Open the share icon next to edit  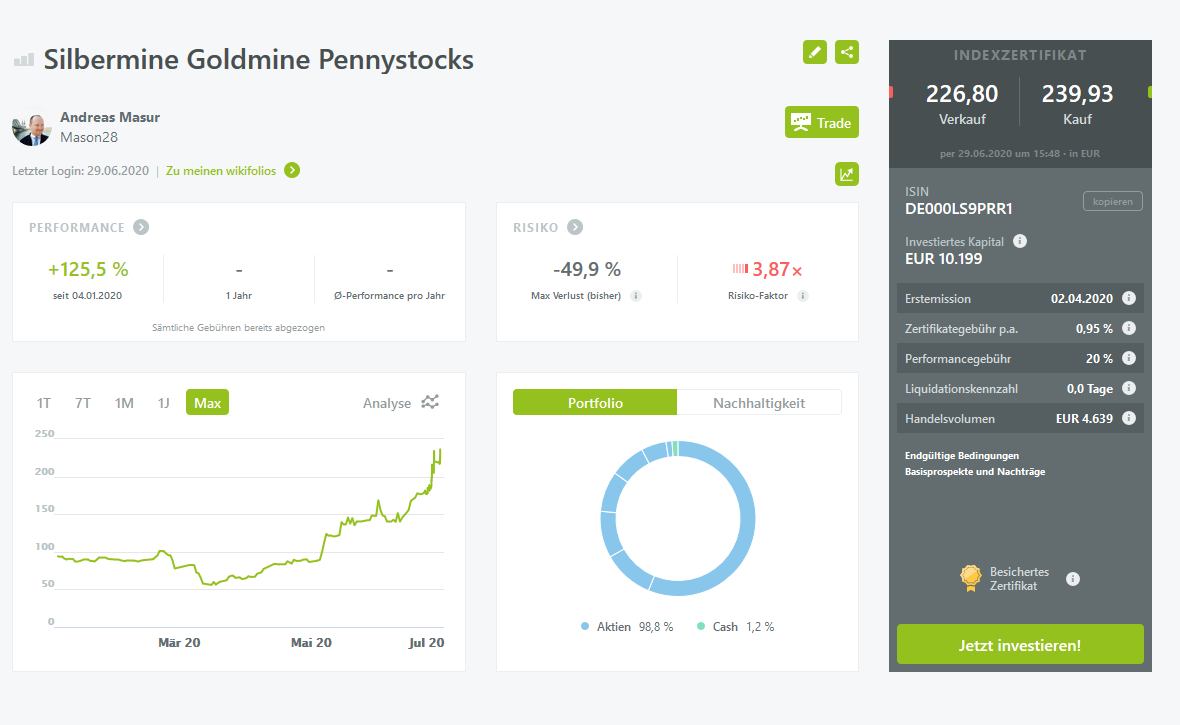click(847, 51)
